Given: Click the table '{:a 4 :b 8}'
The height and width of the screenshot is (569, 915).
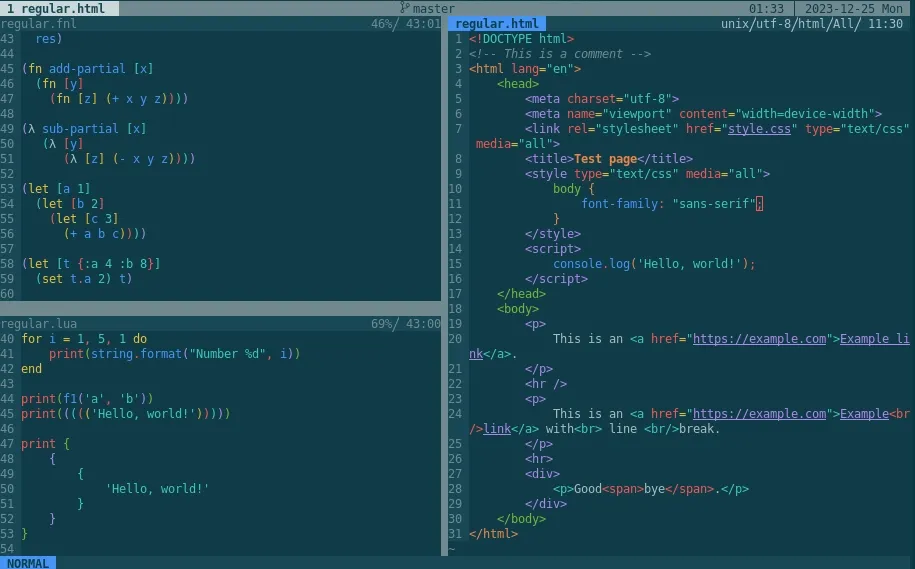Looking at the screenshot, I should (115, 264).
